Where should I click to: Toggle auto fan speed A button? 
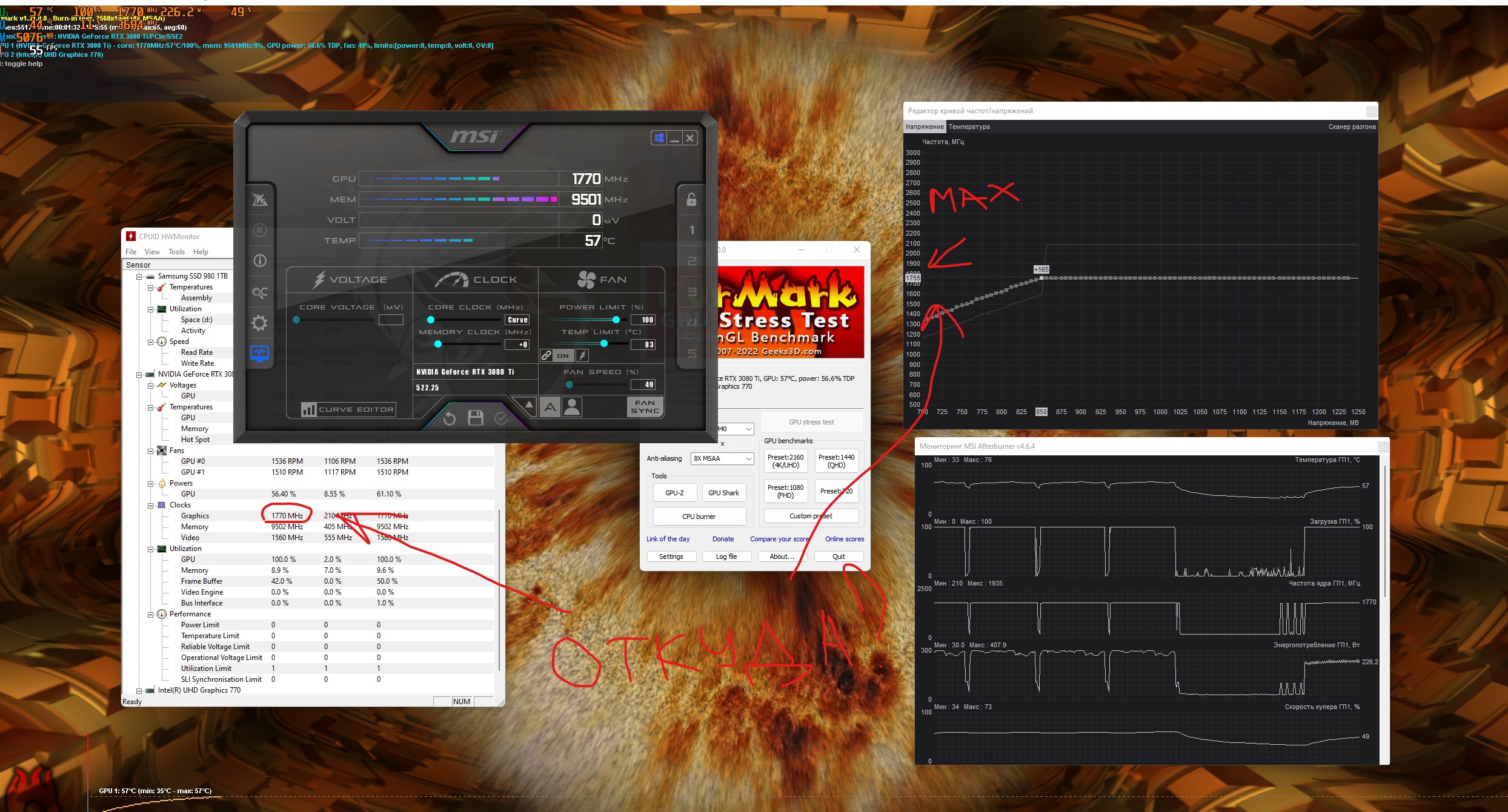550,407
